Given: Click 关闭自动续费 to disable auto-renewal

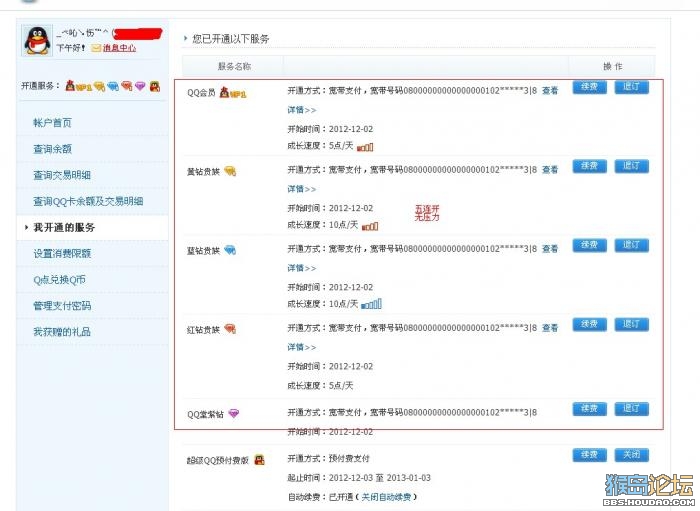Looking at the screenshot, I should tap(386, 497).
